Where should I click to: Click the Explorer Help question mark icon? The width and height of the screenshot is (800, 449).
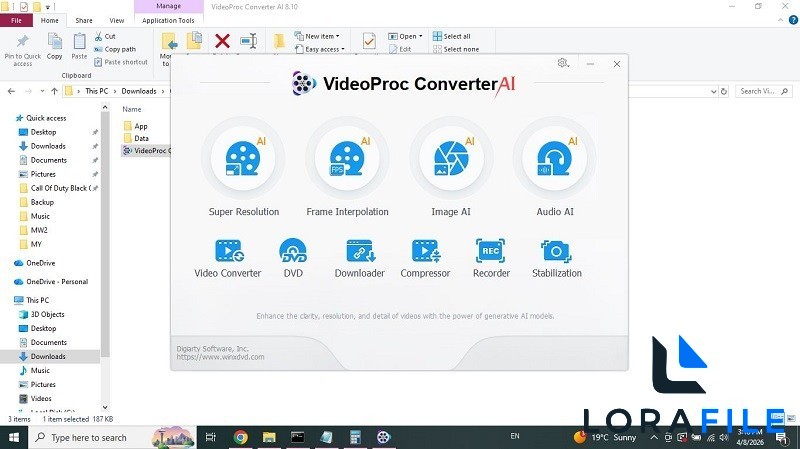pyautogui.click(x=793, y=20)
